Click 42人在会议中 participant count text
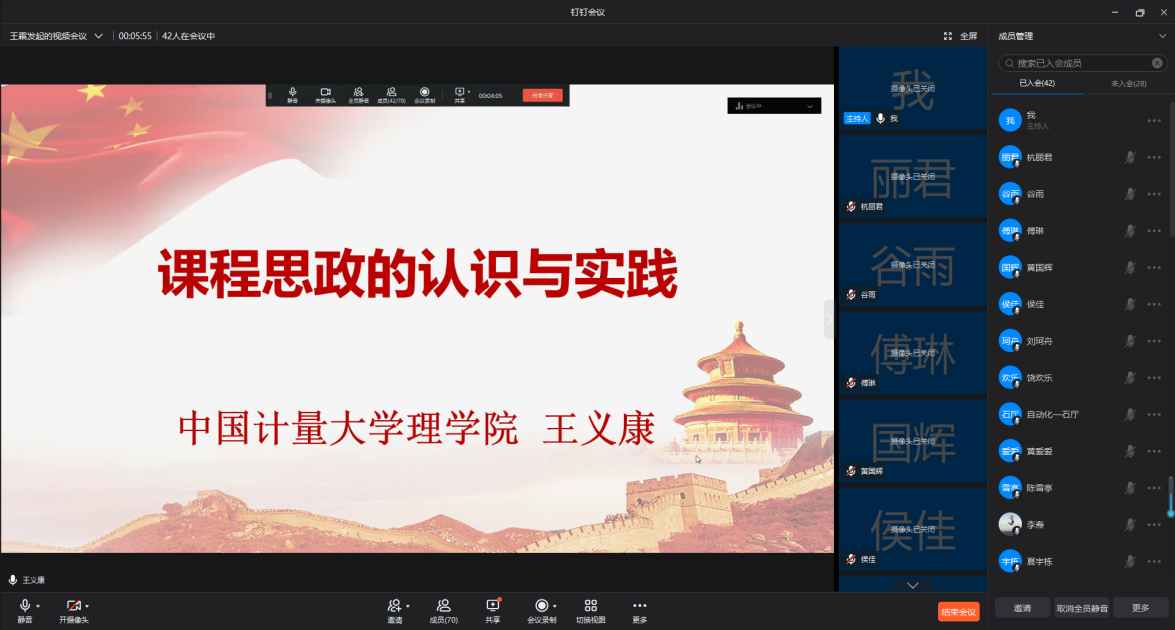Screen dimensions: 1175x630 click(x=188, y=36)
